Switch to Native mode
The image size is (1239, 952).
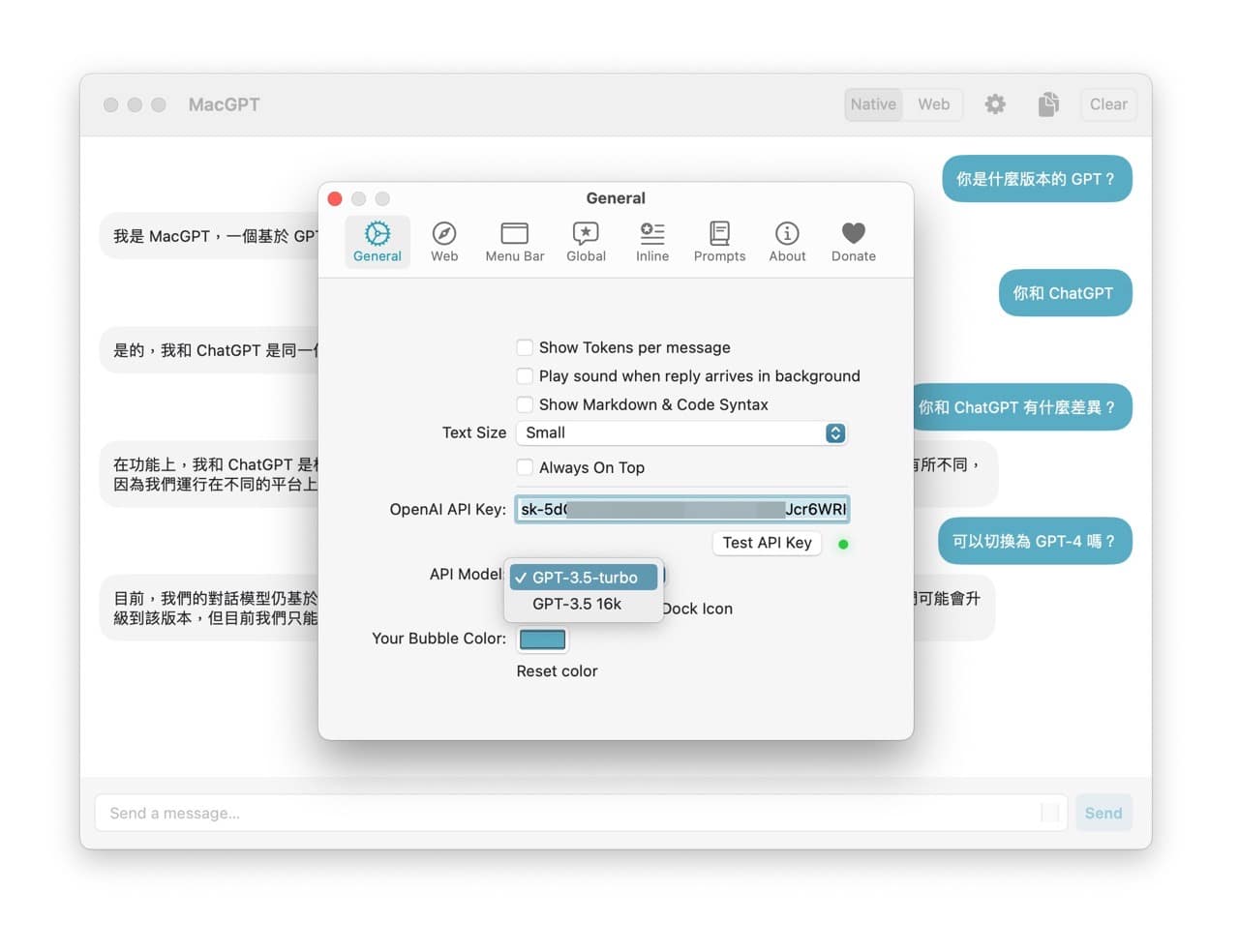point(873,104)
